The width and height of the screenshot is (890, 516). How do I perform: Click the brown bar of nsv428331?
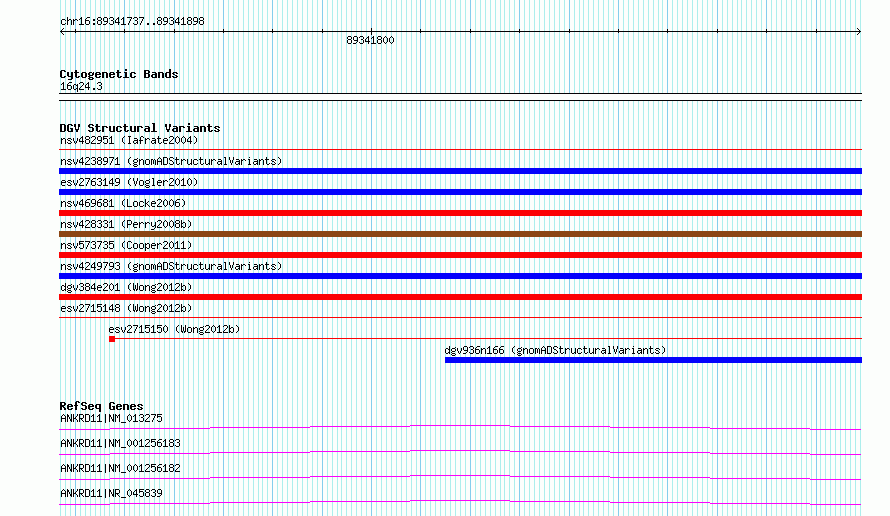click(460, 234)
